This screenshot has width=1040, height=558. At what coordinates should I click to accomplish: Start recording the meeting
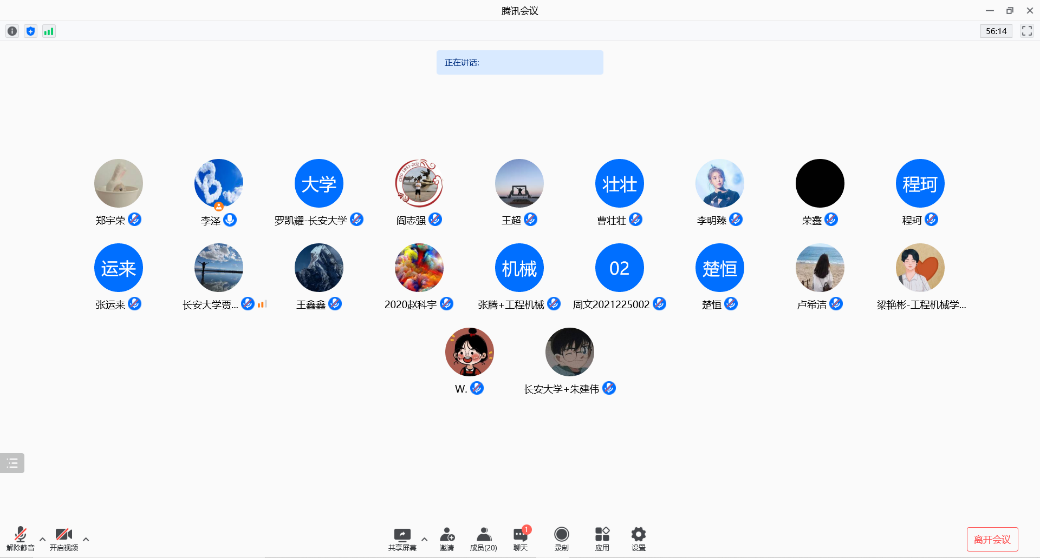pos(562,537)
